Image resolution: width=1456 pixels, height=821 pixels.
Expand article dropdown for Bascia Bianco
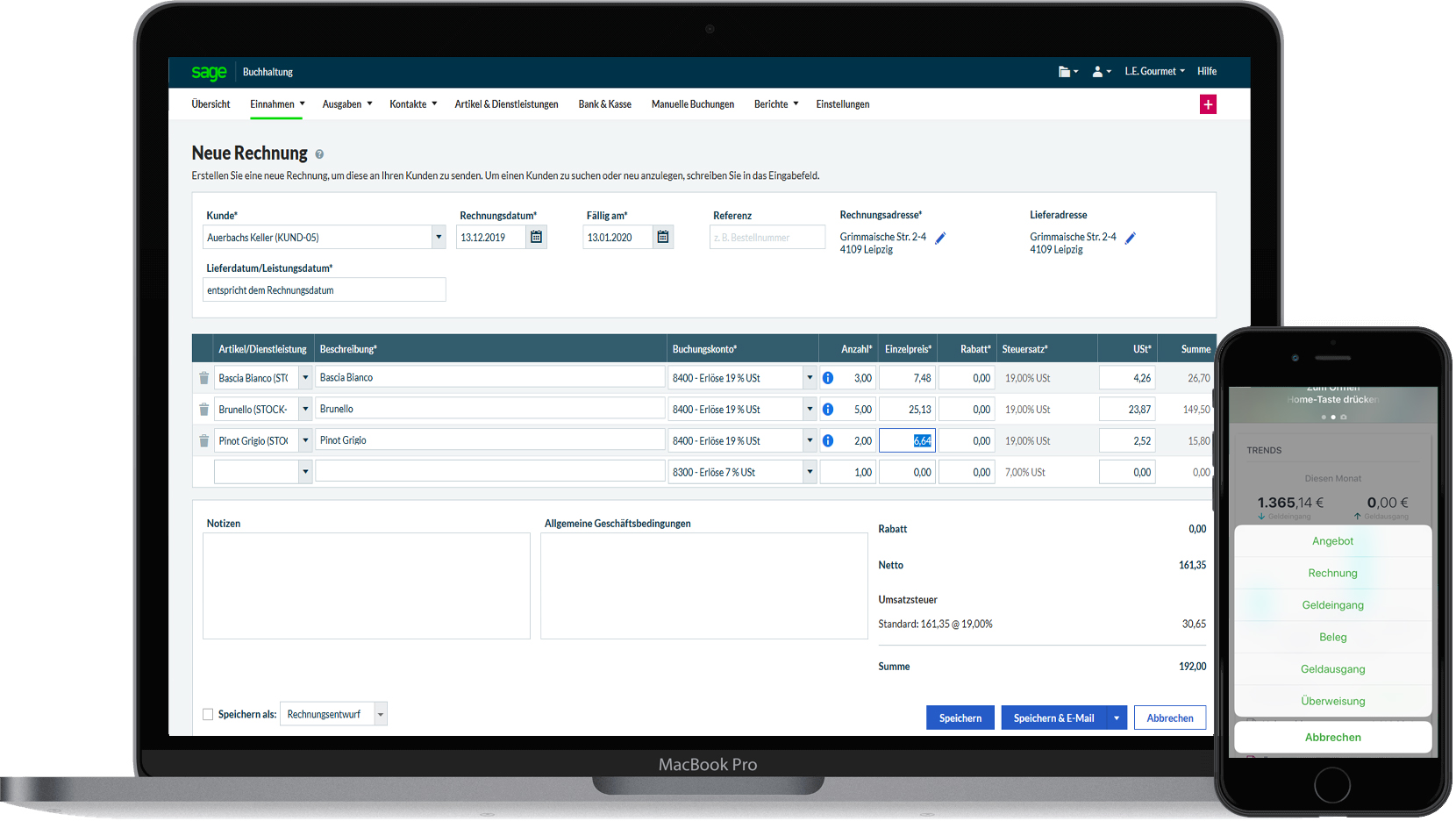[305, 378]
